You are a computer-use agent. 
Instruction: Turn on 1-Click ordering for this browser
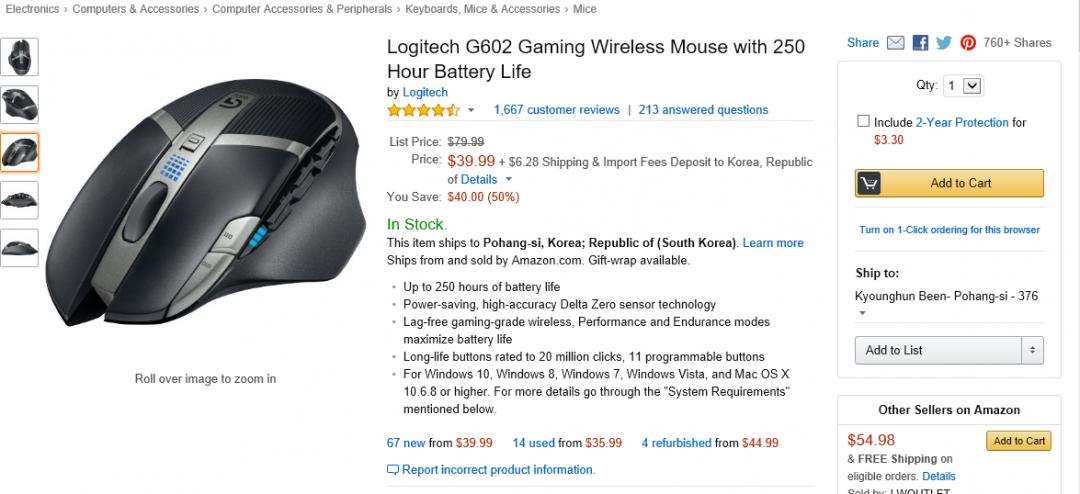point(949,230)
